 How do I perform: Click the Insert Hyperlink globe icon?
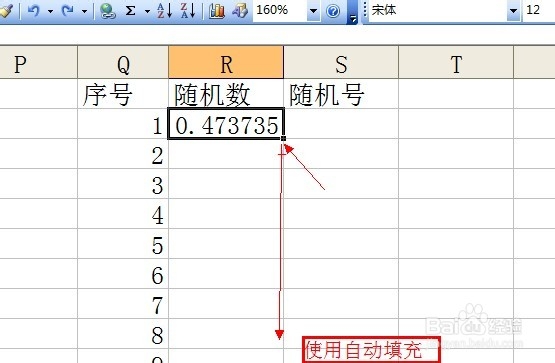[x=108, y=11]
